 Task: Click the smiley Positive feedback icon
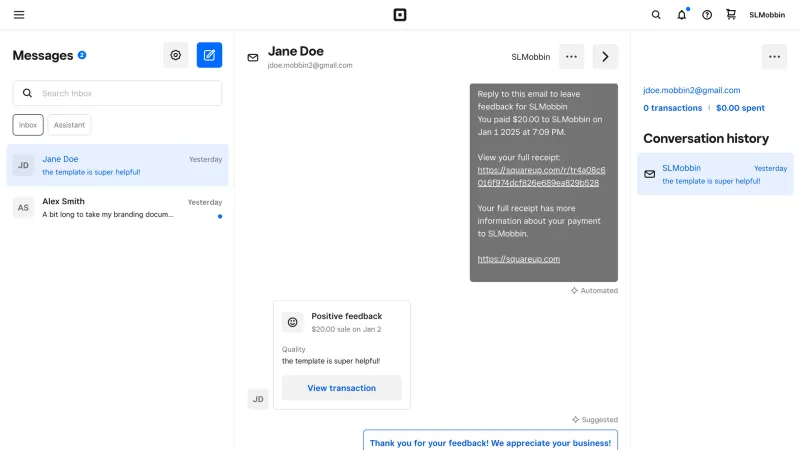point(292,322)
